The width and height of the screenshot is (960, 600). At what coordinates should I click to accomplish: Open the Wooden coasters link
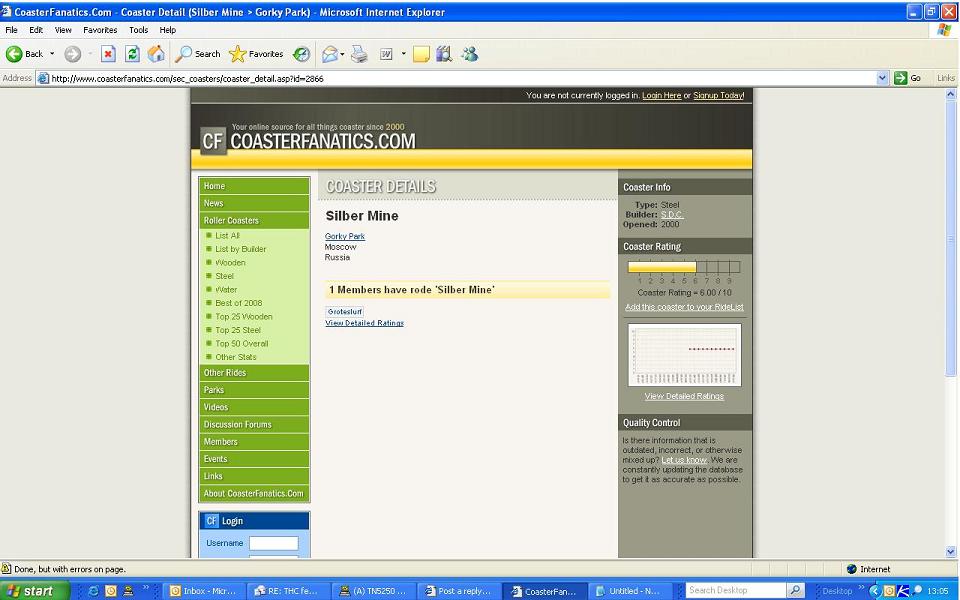[x=230, y=263]
